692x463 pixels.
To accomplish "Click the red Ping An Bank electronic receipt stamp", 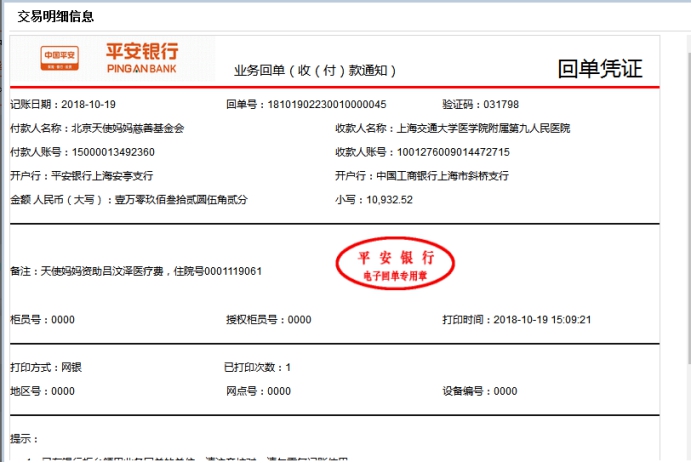I will click(395, 263).
